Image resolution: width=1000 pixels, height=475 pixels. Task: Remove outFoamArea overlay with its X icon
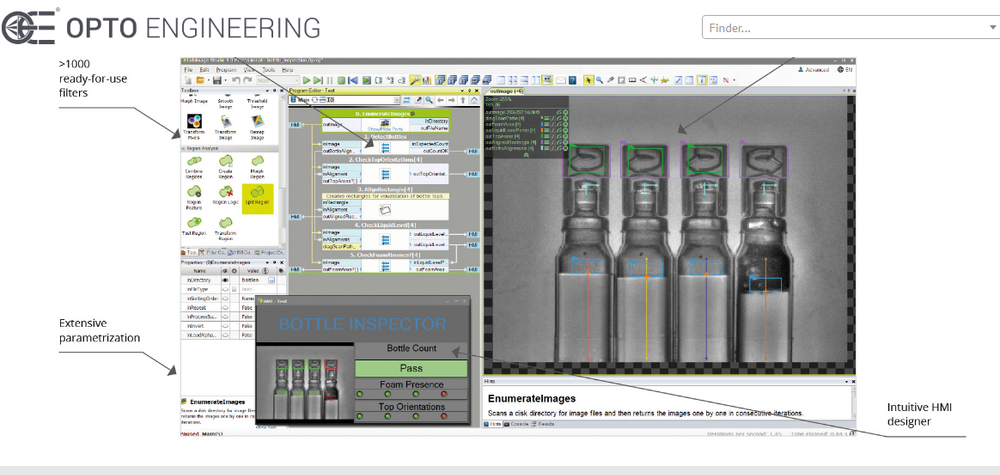565,124
